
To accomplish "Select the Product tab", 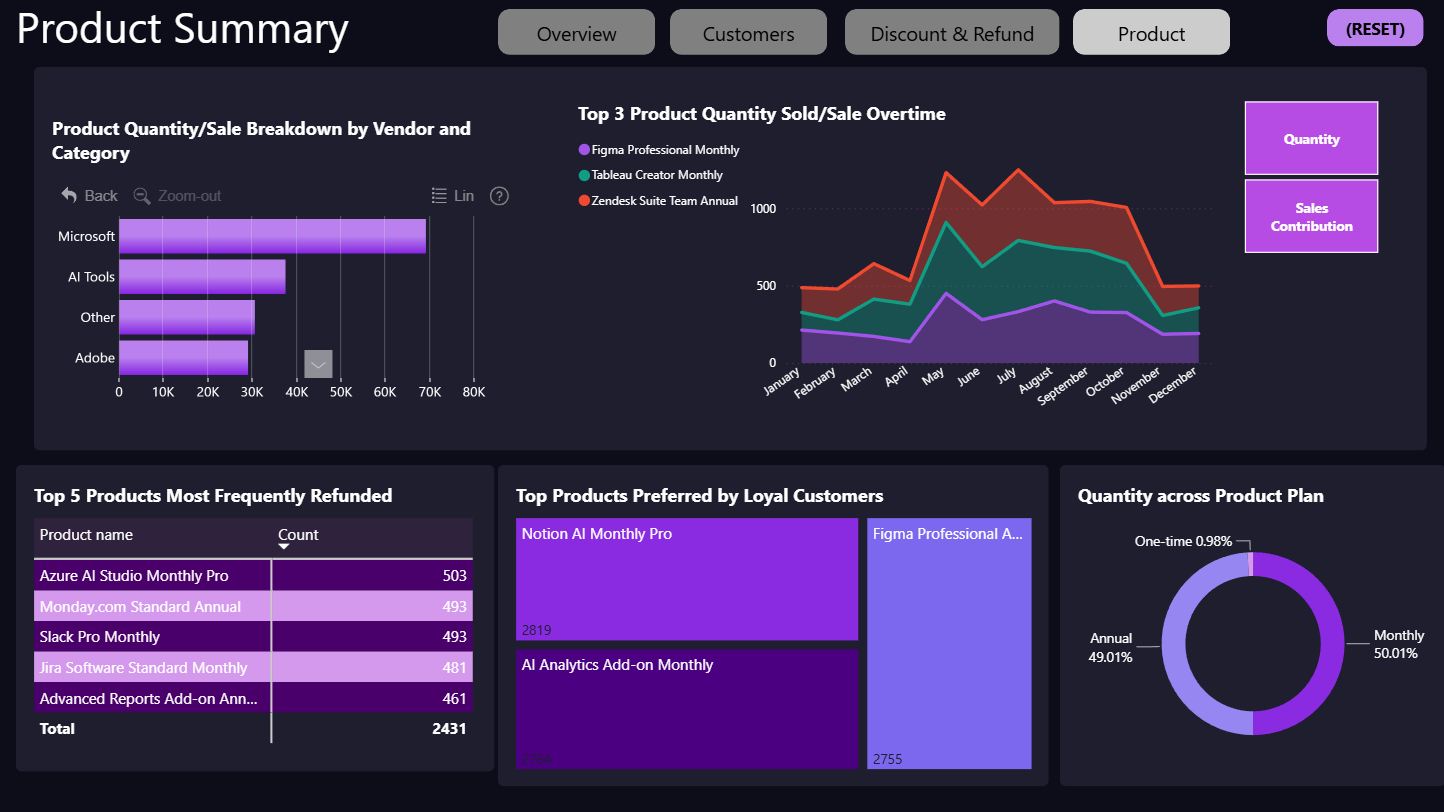I will [1152, 33].
